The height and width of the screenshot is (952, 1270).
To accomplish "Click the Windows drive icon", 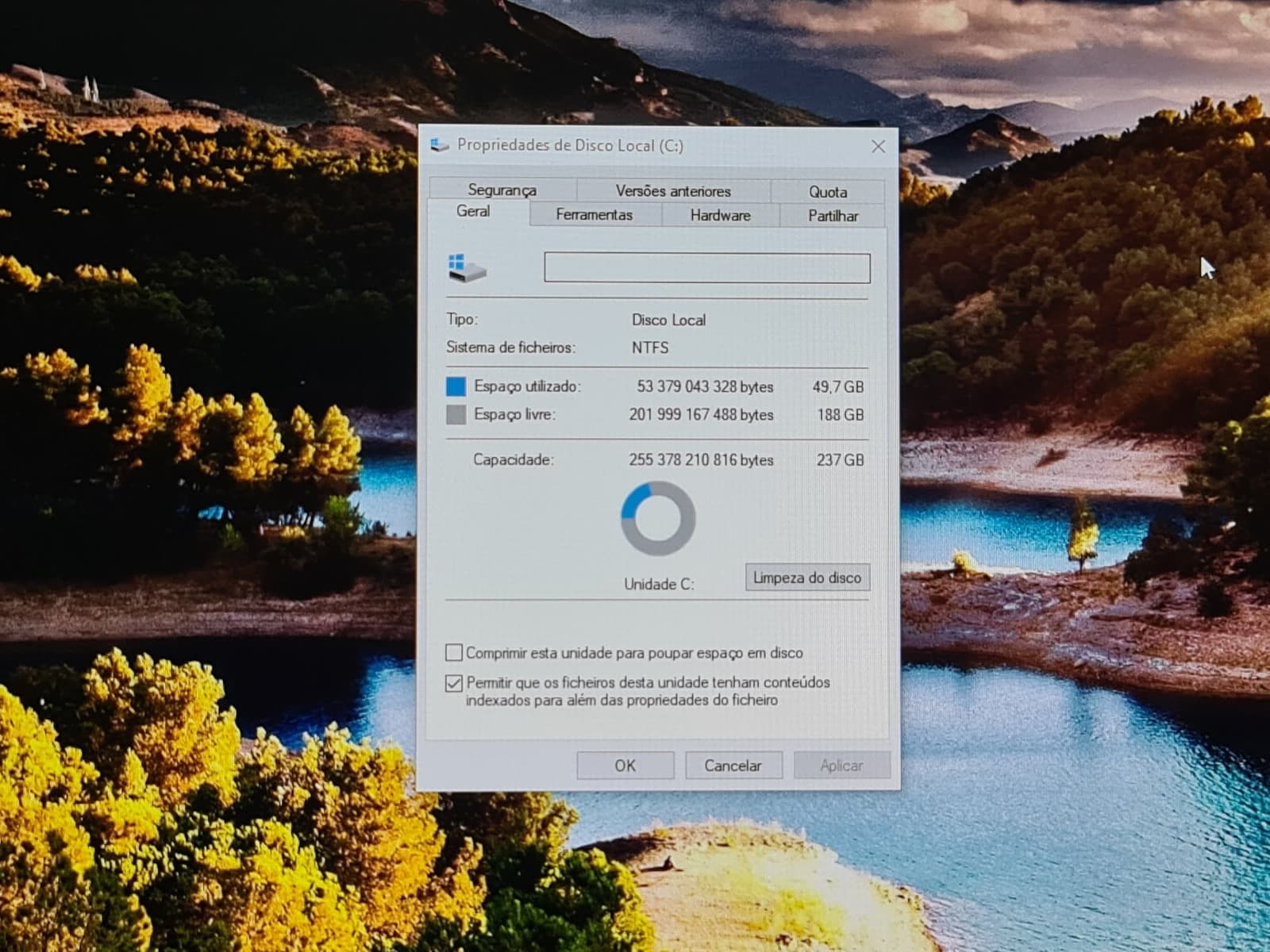I will (x=468, y=268).
